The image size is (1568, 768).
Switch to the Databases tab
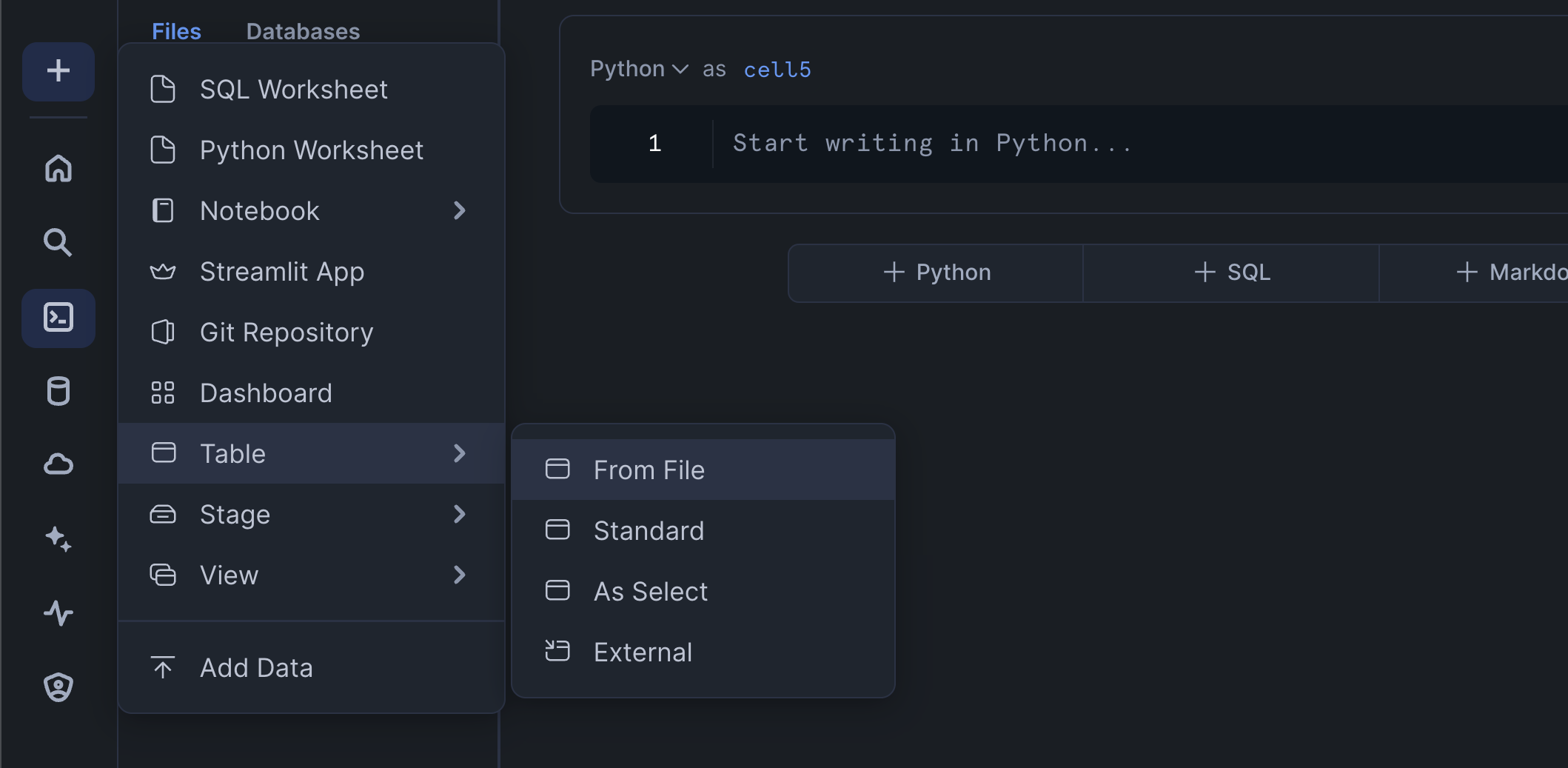(303, 31)
